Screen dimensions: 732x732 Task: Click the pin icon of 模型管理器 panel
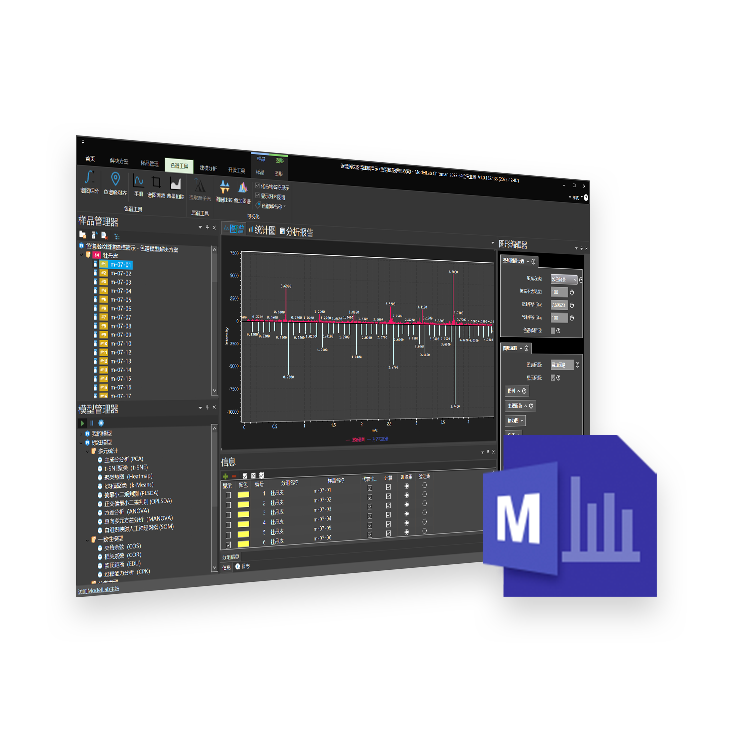(207, 408)
